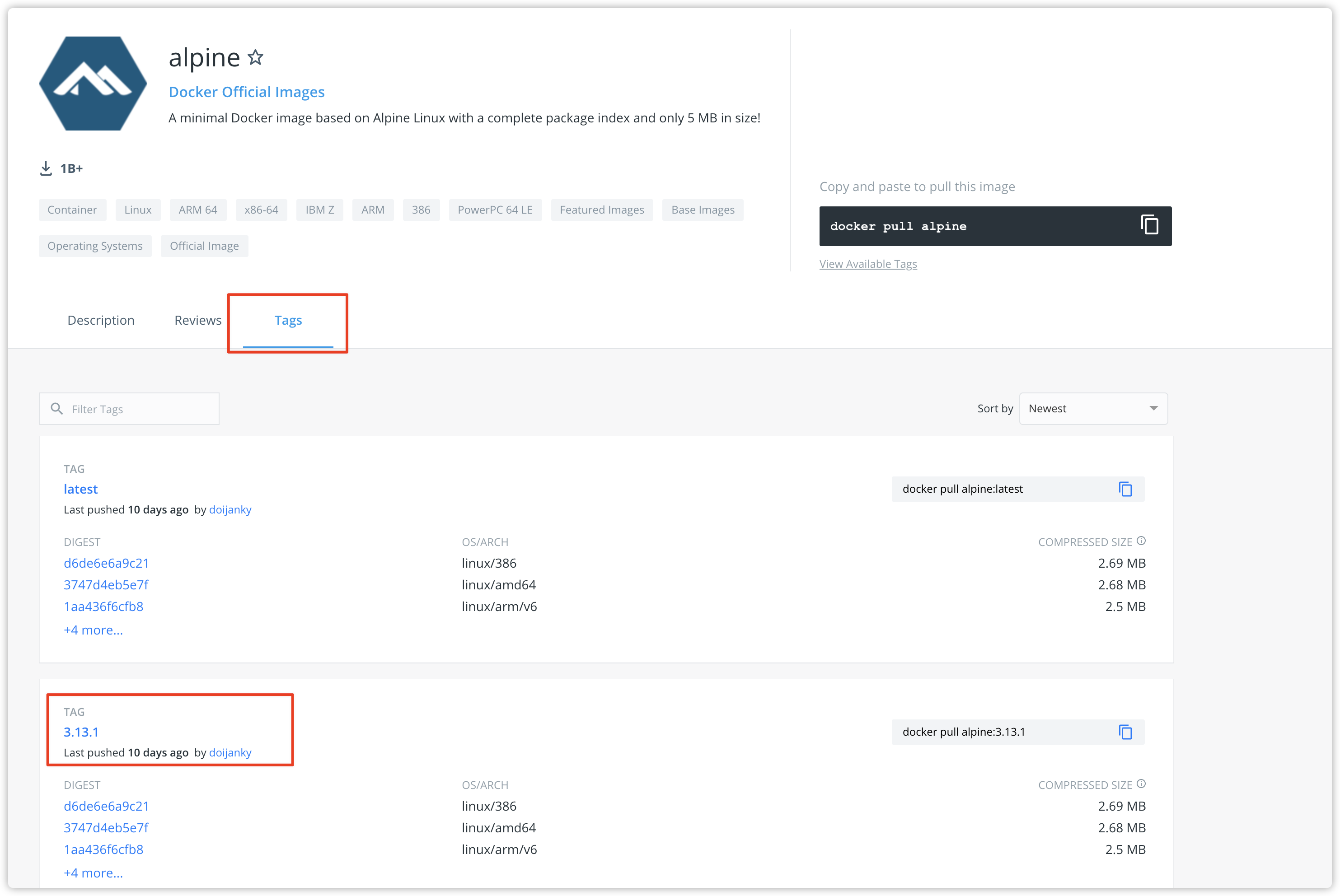The image size is (1340, 896).
Task: Copy docker pull alpine:3.13.1 command
Action: click(x=1125, y=732)
